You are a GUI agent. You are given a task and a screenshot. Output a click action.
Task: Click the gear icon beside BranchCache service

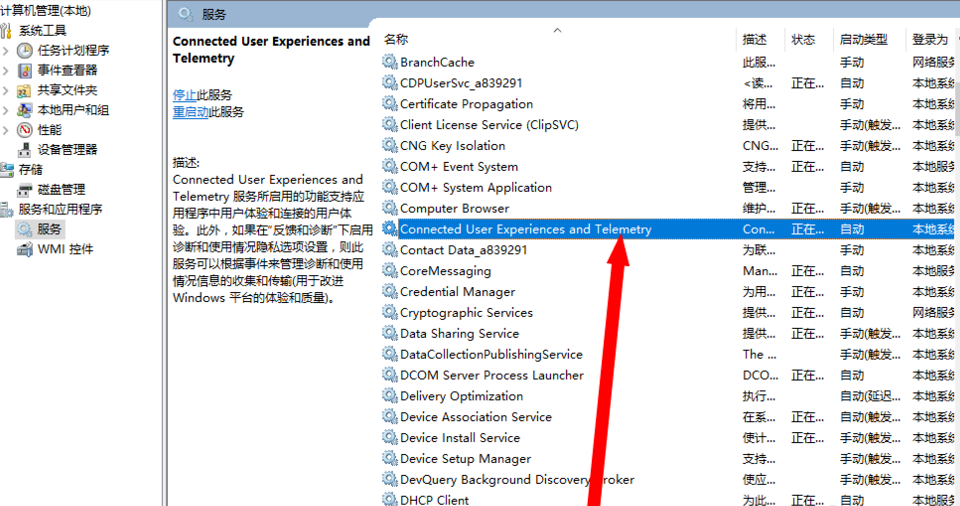point(389,62)
